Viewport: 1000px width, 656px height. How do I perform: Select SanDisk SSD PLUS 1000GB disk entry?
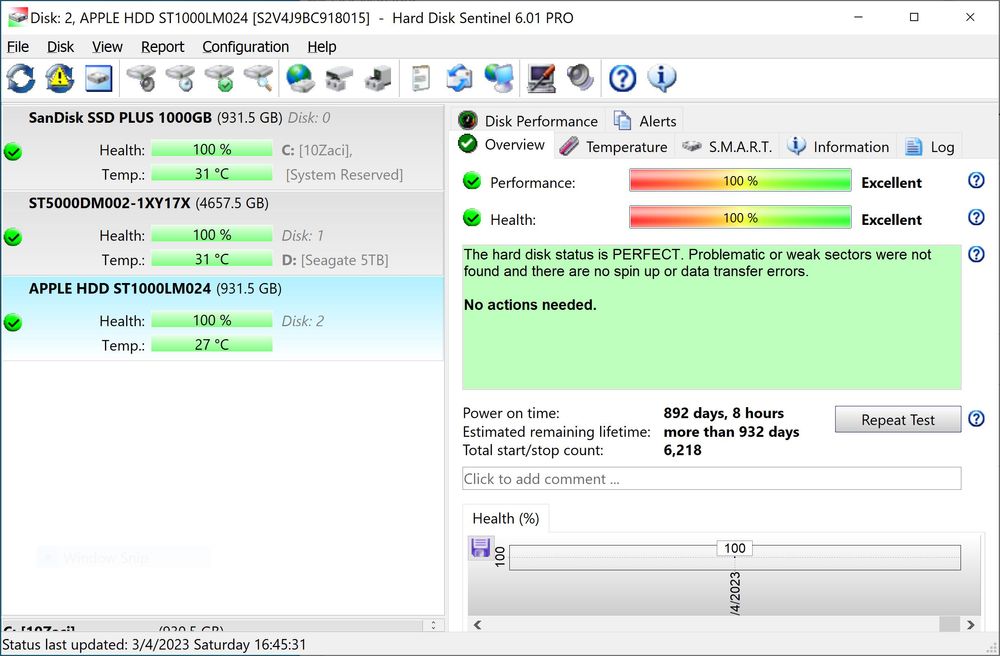[223, 147]
